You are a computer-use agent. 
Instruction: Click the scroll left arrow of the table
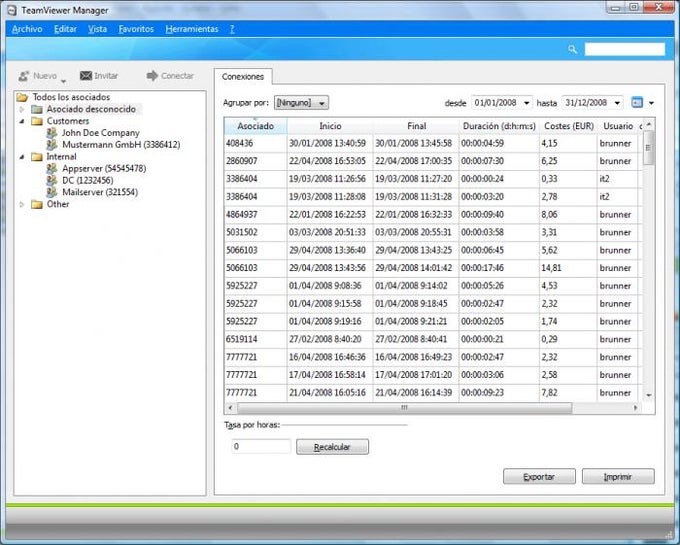(230, 408)
